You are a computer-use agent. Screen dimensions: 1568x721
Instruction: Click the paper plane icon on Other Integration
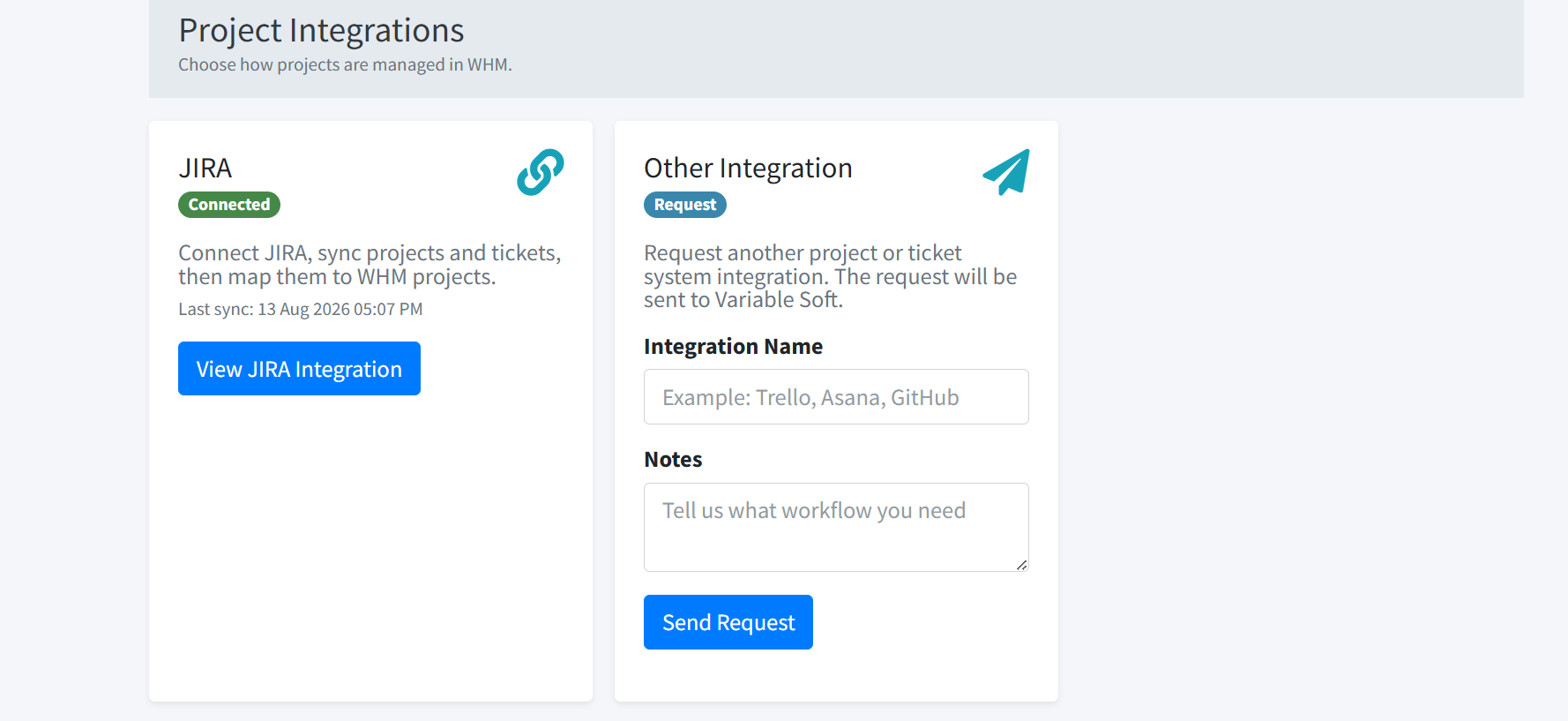[x=1006, y=172]
